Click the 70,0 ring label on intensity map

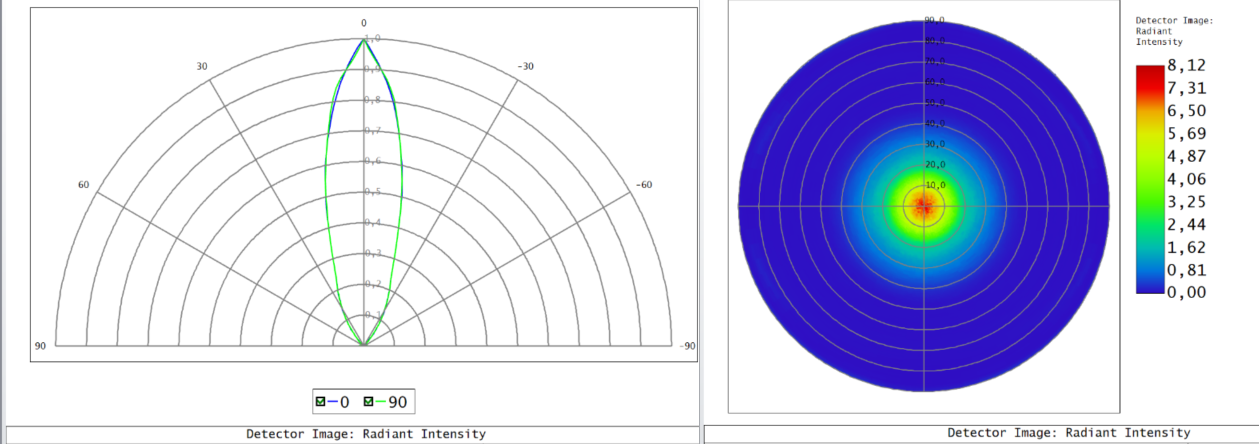click(934, 62)
